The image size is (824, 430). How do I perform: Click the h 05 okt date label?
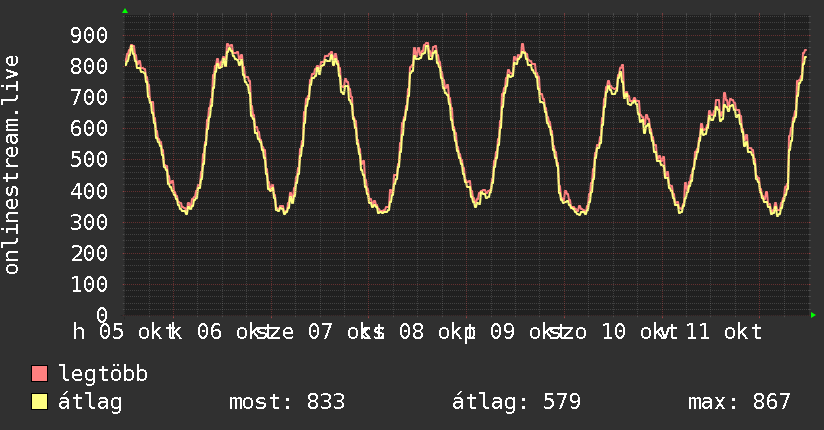tap(123, 332)
